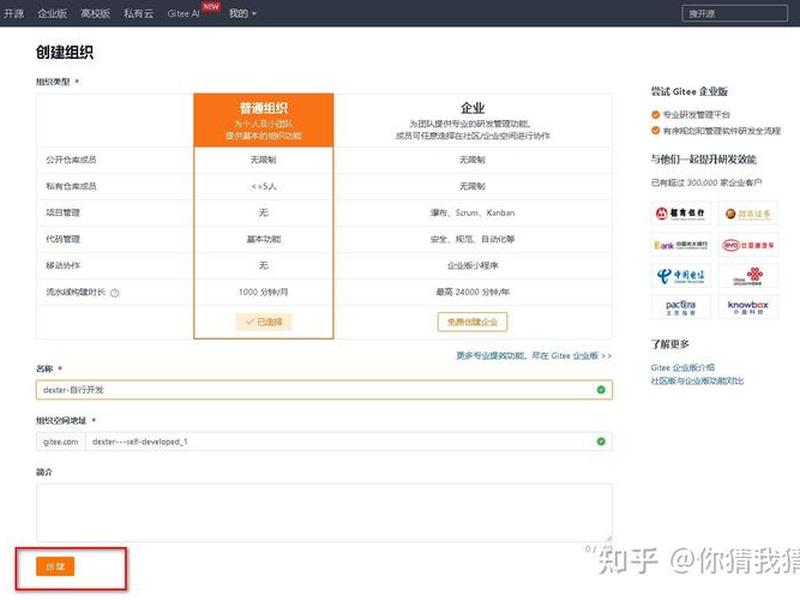
Task: Click the 最高 24000 分钟/年 cell
Action: [x=472, y=292]
